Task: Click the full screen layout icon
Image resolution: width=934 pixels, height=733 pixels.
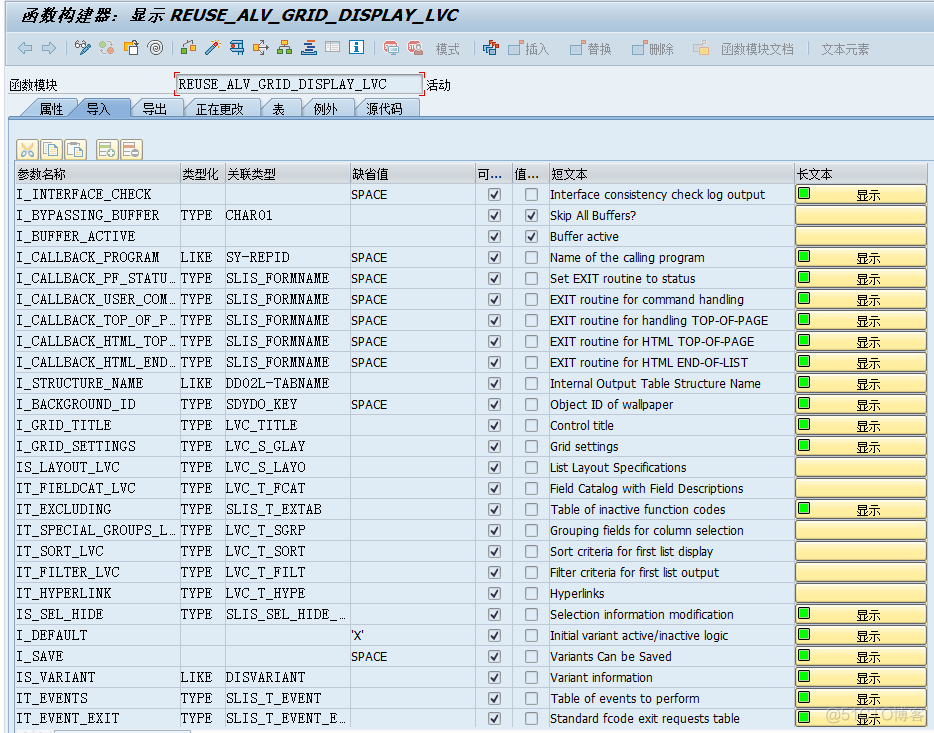Action: click(x=332, y=48)
